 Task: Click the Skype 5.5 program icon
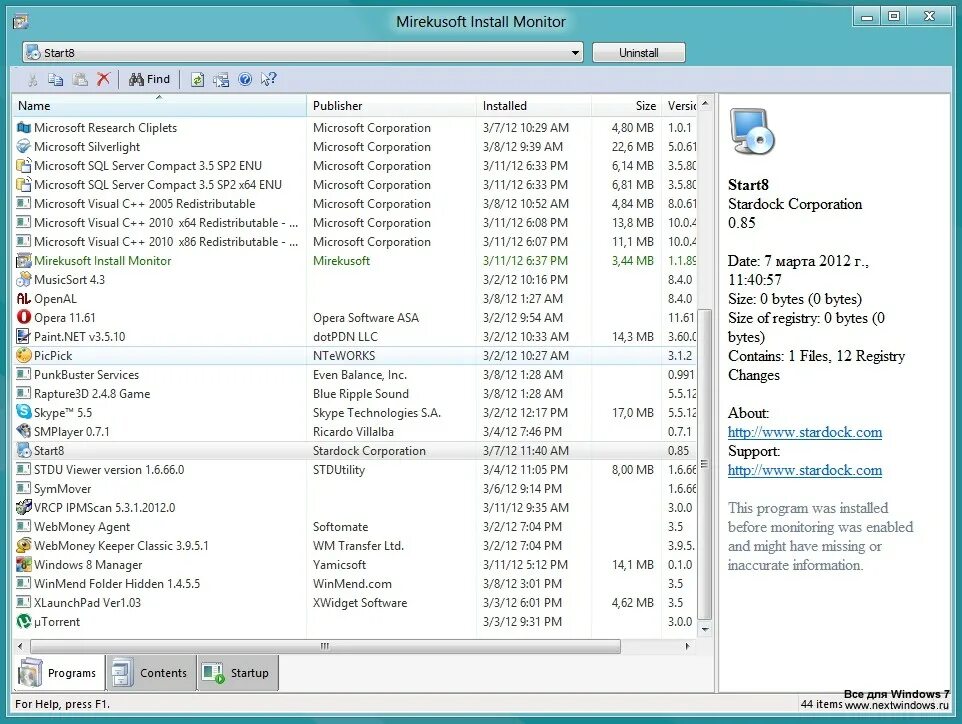(23, 412)
